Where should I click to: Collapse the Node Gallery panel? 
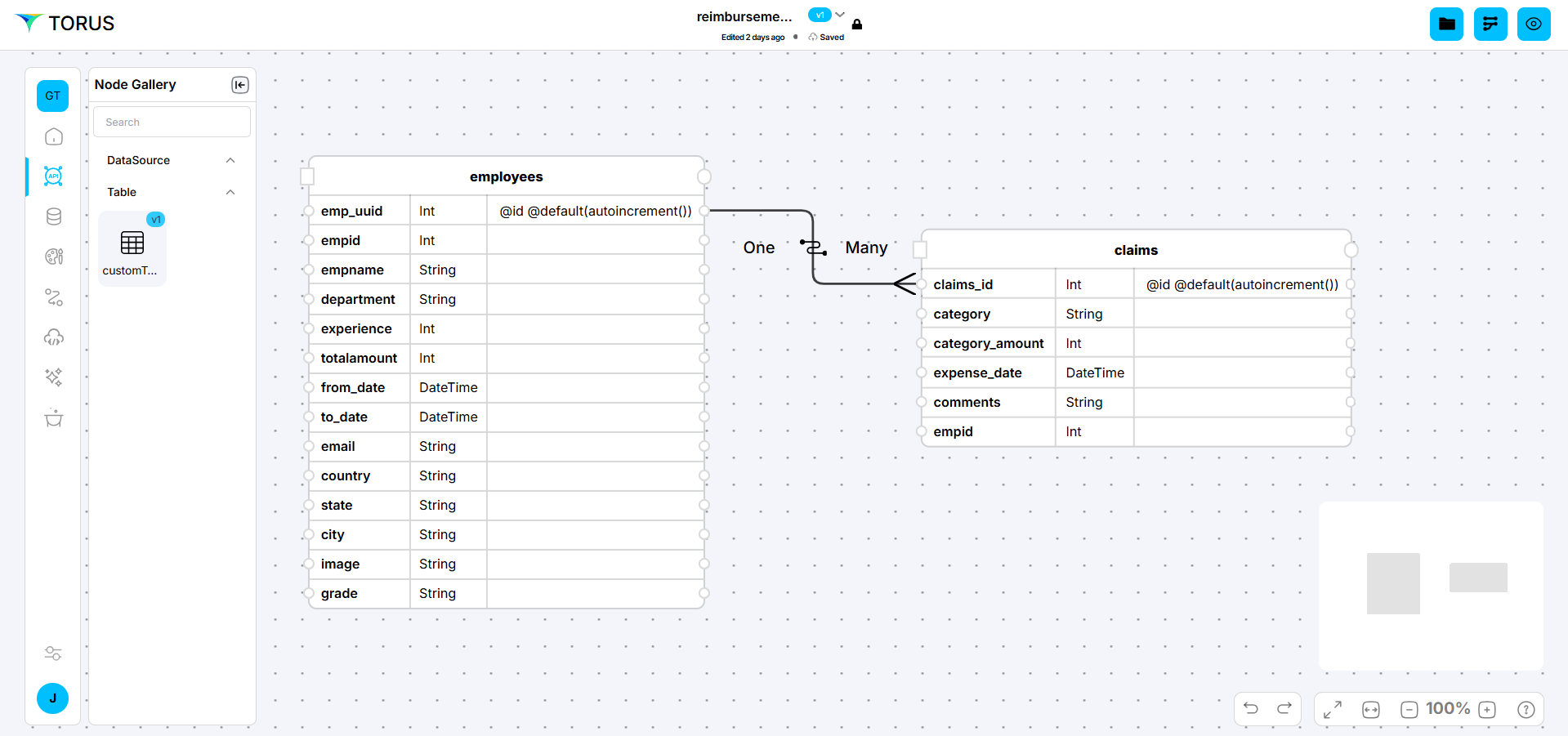pyautogui.click(x=239, y=85)
